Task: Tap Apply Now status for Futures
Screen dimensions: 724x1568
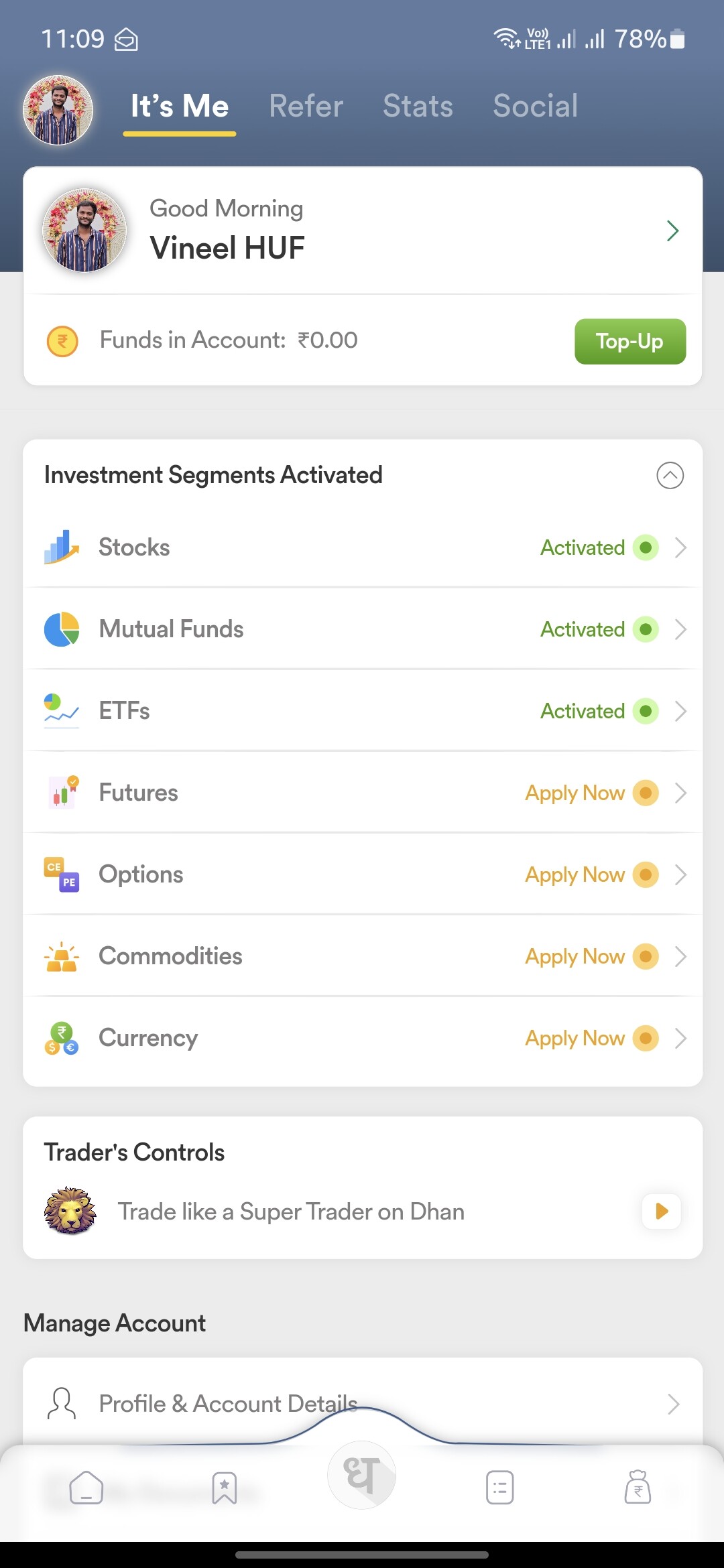Action: click(575, 793)
